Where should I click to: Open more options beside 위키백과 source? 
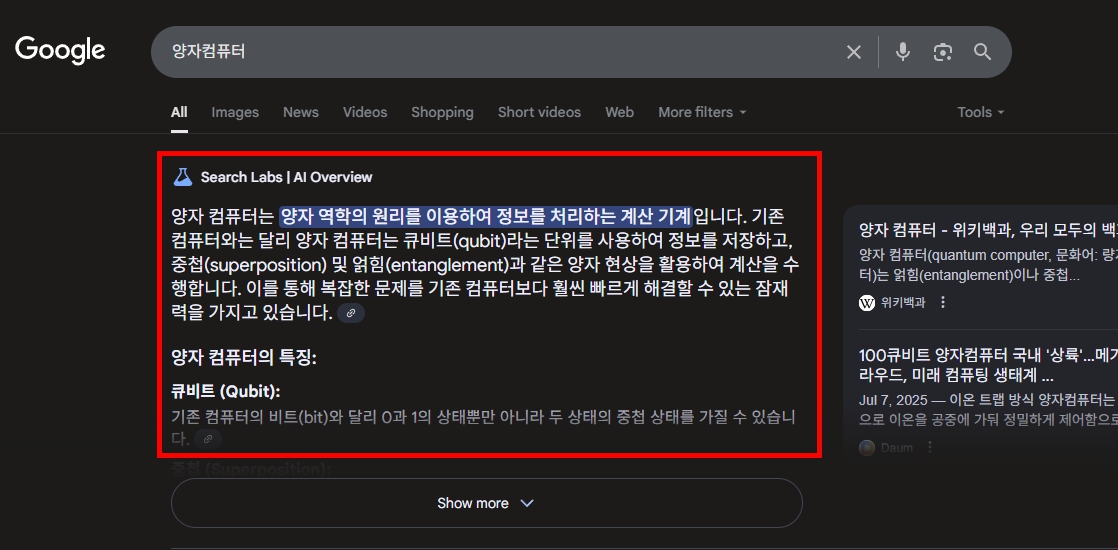943,302
